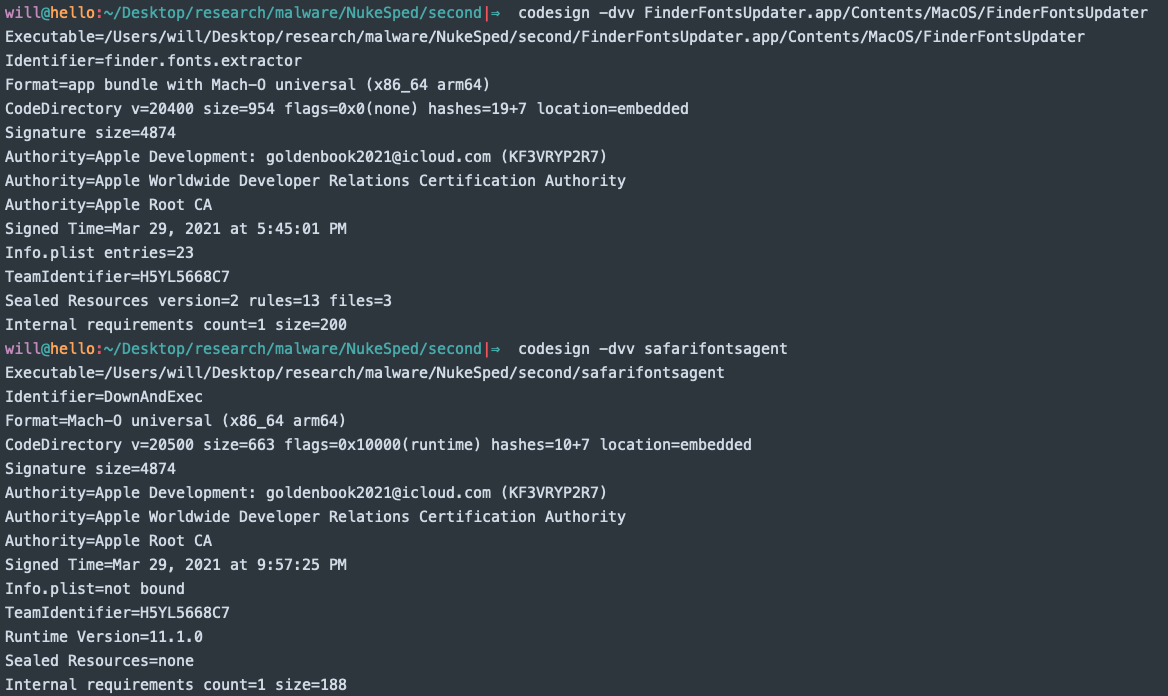This screenshot has width=1168, height=696.
Task: Click the Info.plist entries=23 line
Action: (x=99, y=253)
